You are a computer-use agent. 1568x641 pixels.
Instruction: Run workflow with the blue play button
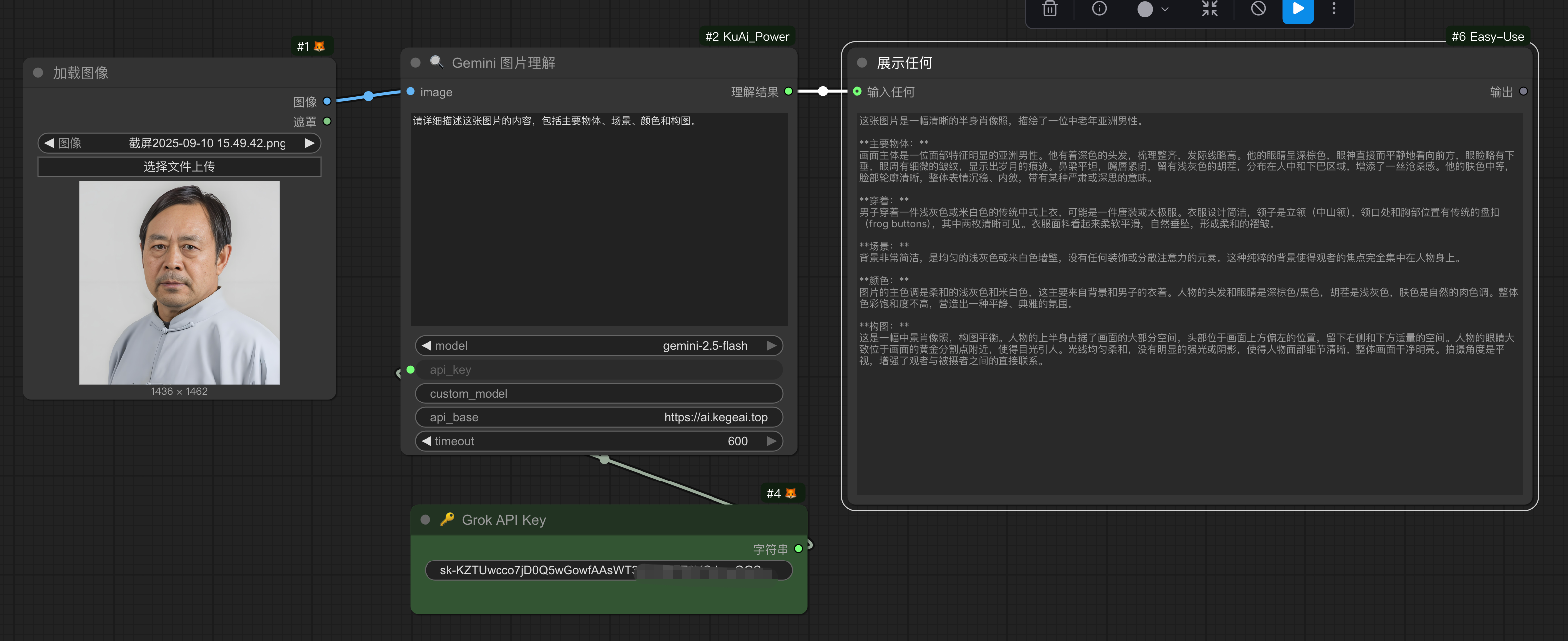click(x=1298, y=8)
